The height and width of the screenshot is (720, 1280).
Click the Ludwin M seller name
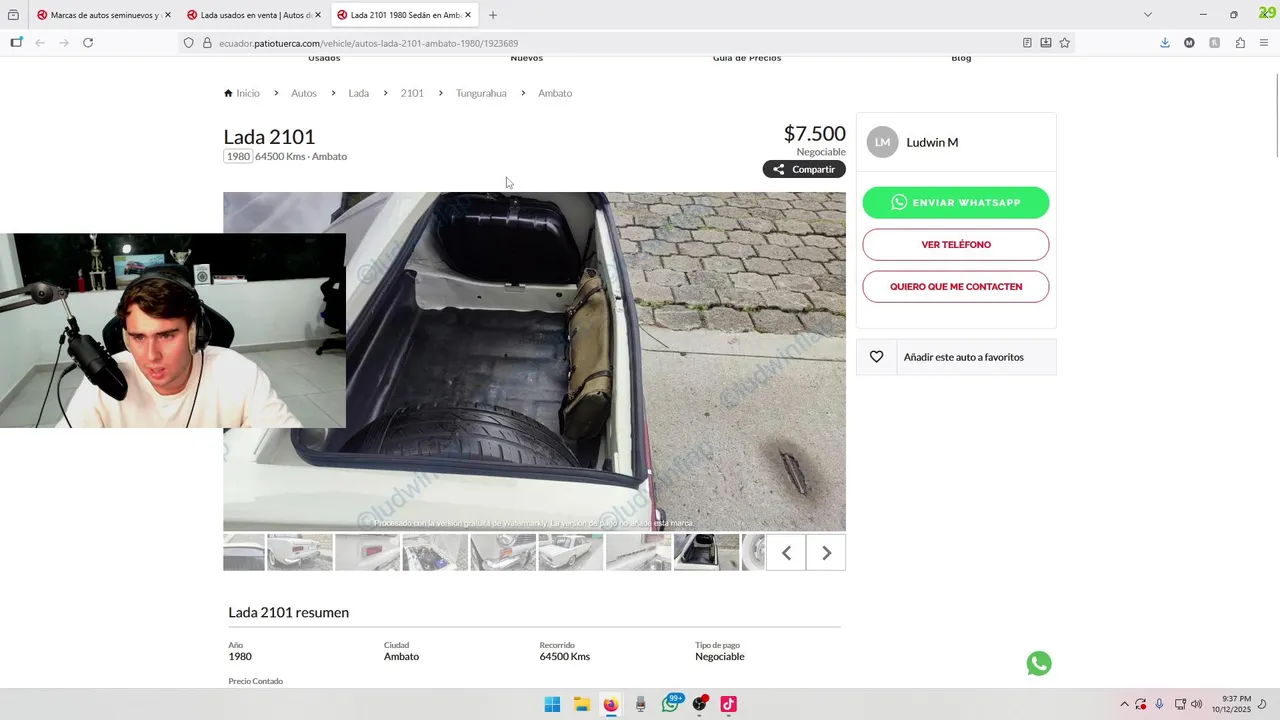click(932, 142)
